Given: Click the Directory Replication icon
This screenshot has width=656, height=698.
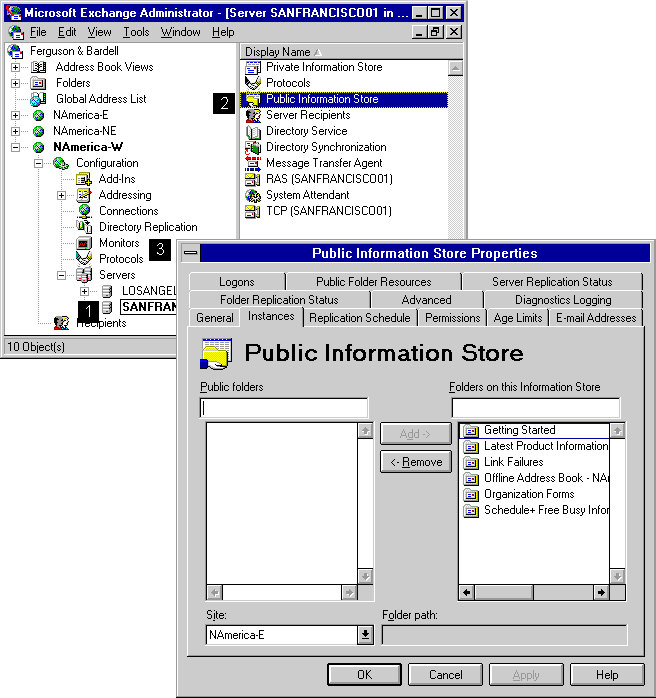Looking at the screenshot, I should [x=84, y=227].
